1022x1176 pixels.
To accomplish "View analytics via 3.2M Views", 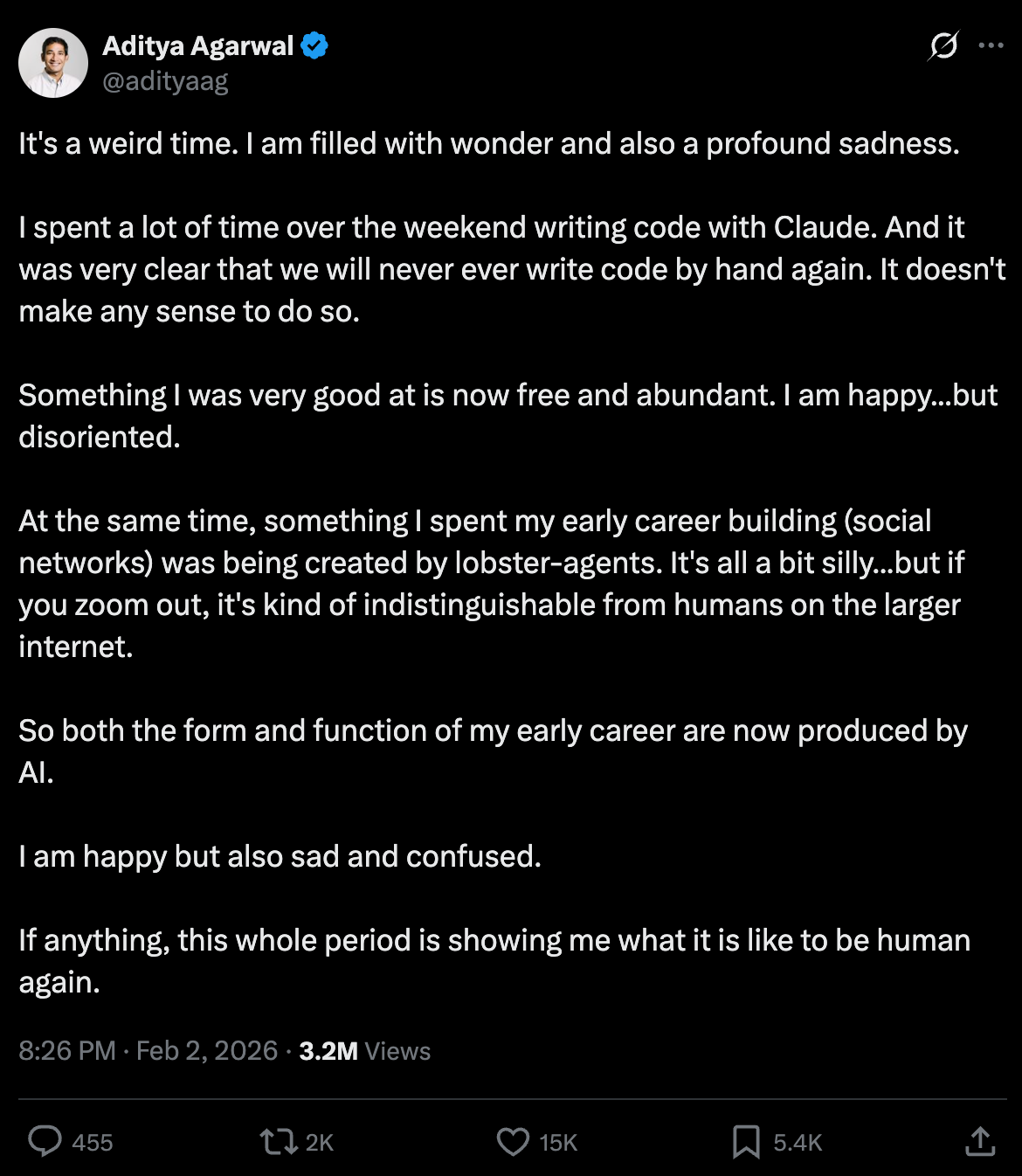I will coord(365,1050).
